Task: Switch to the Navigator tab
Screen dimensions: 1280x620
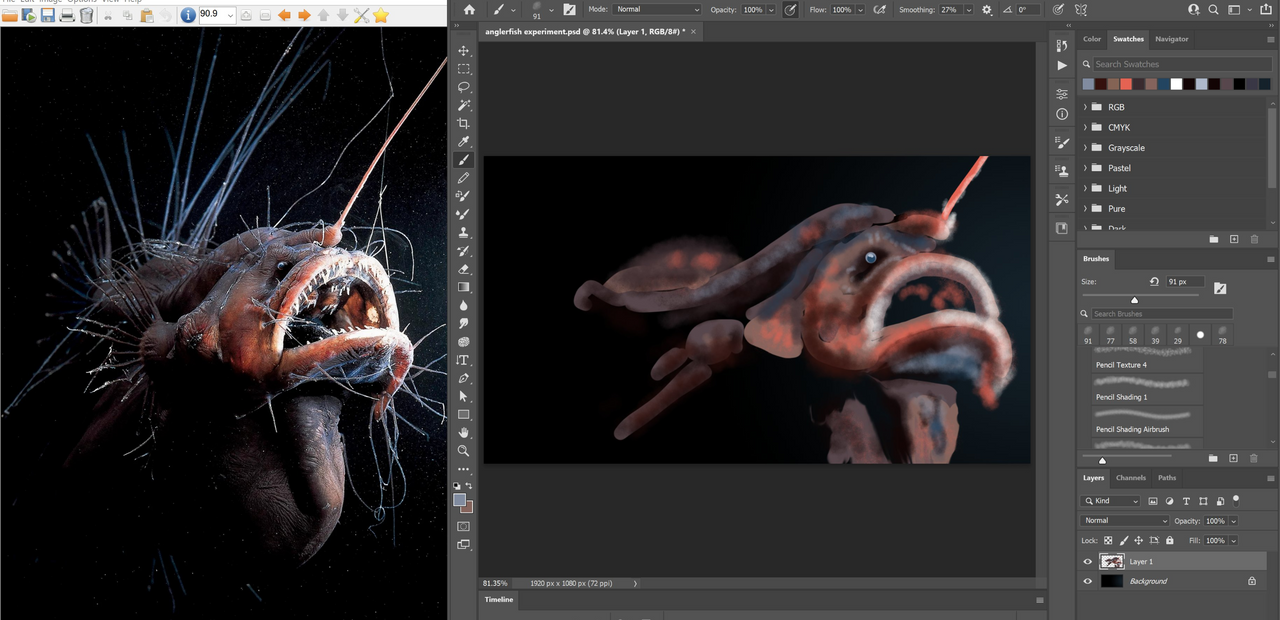Action: [x=1172, y=39]
